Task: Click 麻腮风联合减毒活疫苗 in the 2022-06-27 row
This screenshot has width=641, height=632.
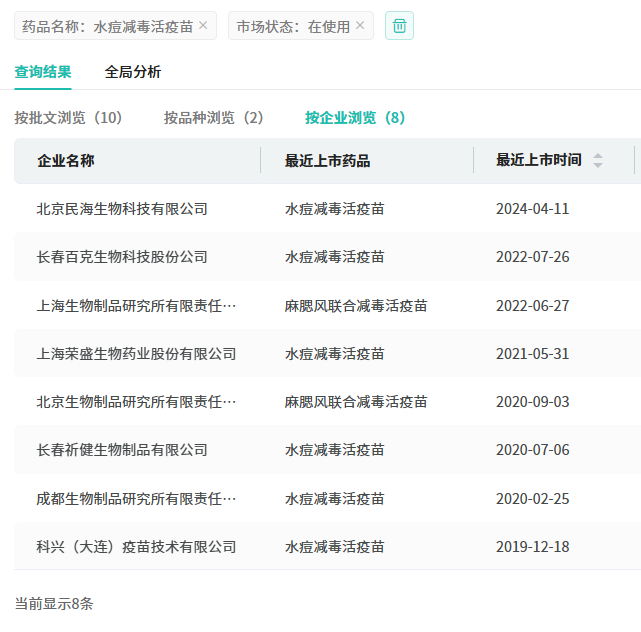Action: click(356, 306)
